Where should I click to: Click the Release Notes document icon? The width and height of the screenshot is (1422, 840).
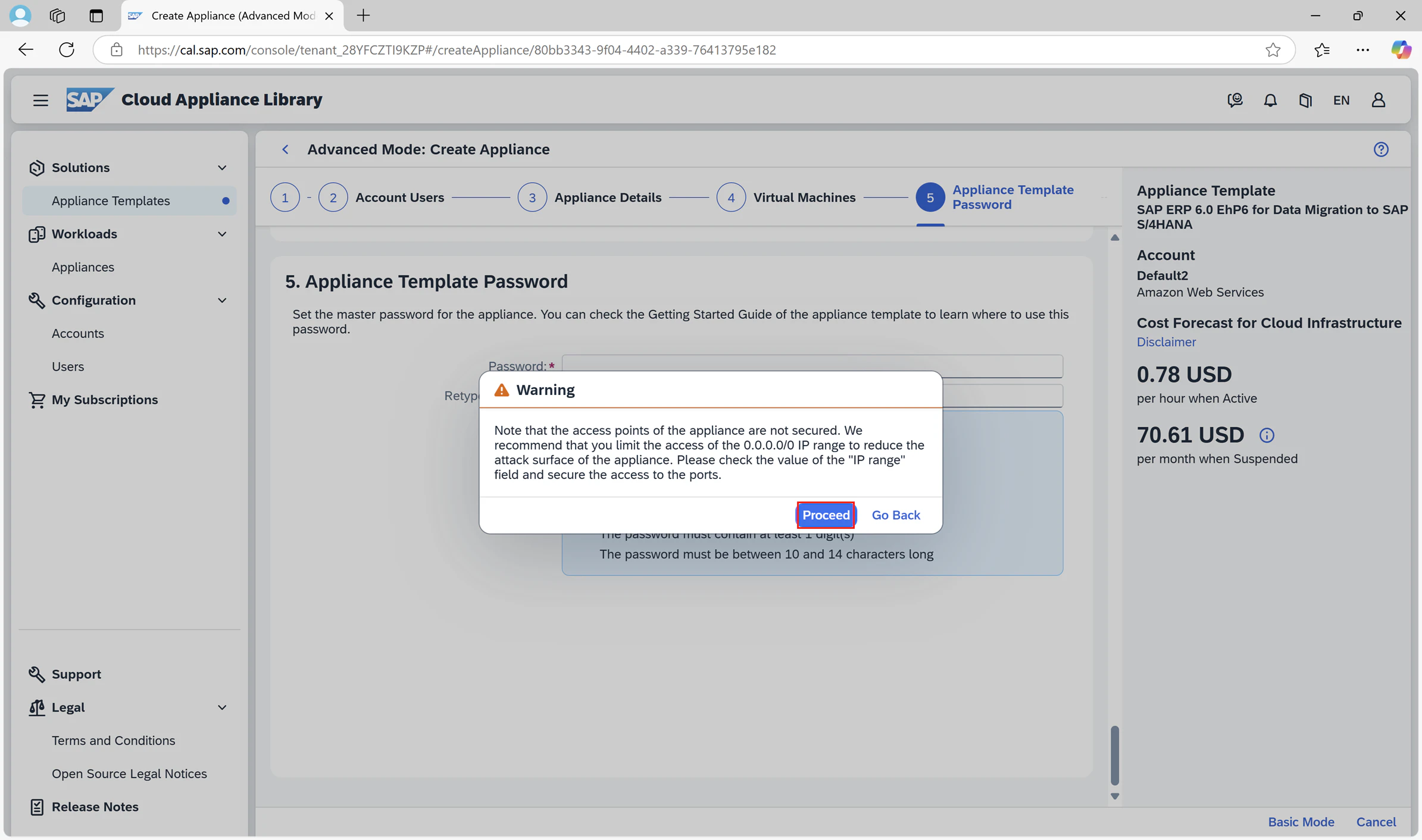(36, 807)
